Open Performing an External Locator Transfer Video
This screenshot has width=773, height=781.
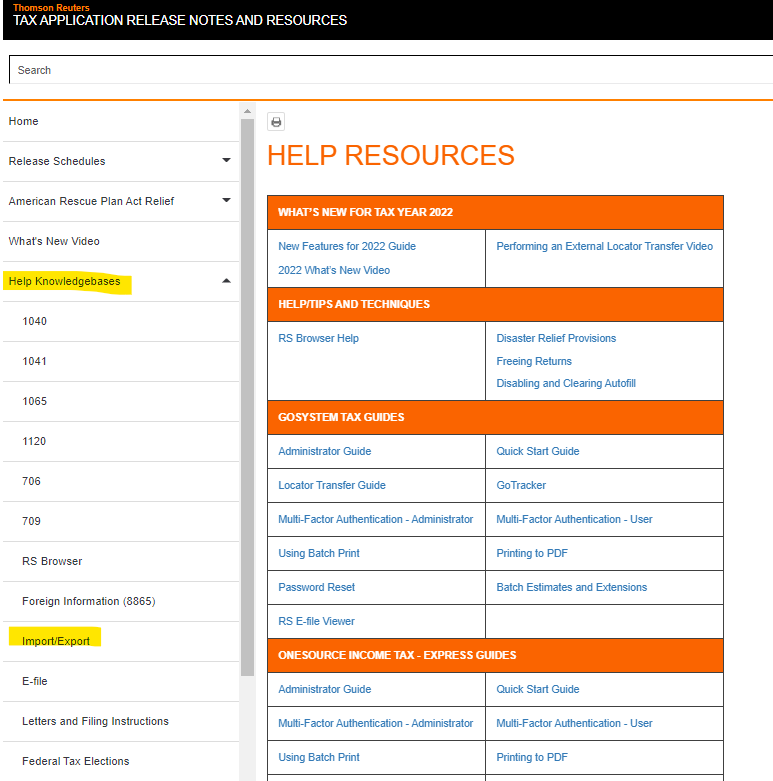tap(604, 246)
